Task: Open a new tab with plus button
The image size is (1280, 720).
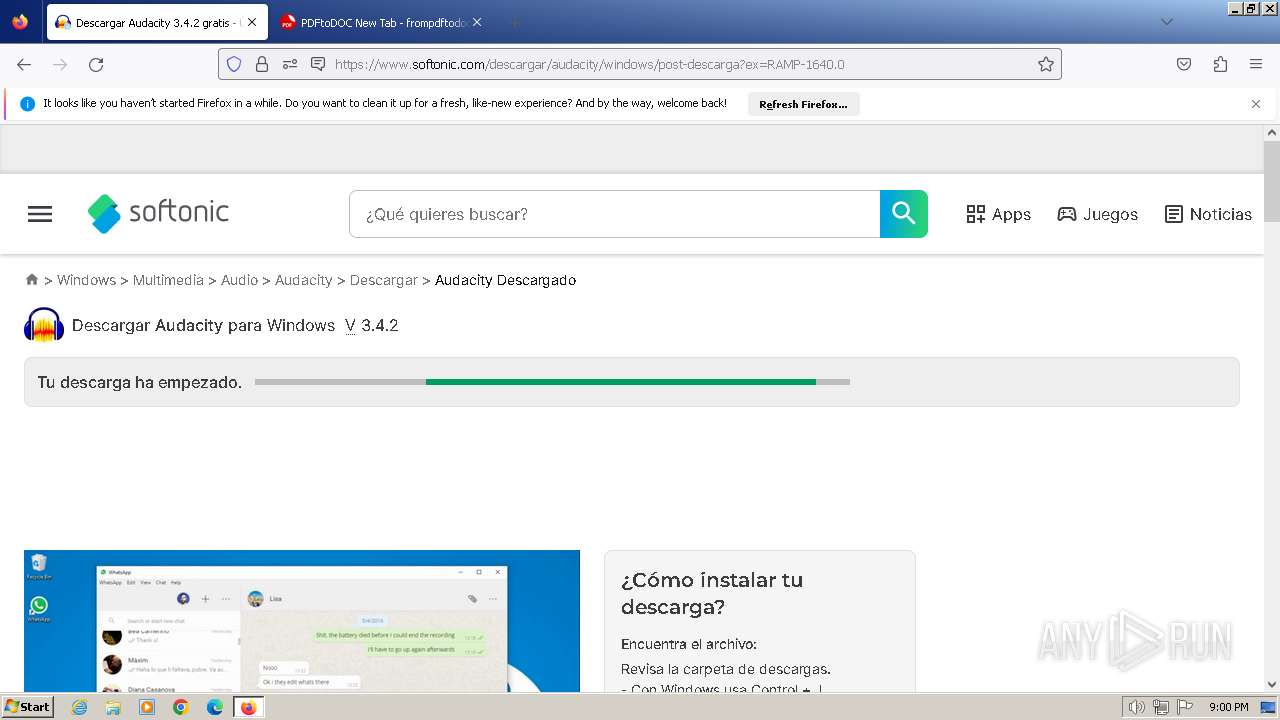Action: (514, 22)
